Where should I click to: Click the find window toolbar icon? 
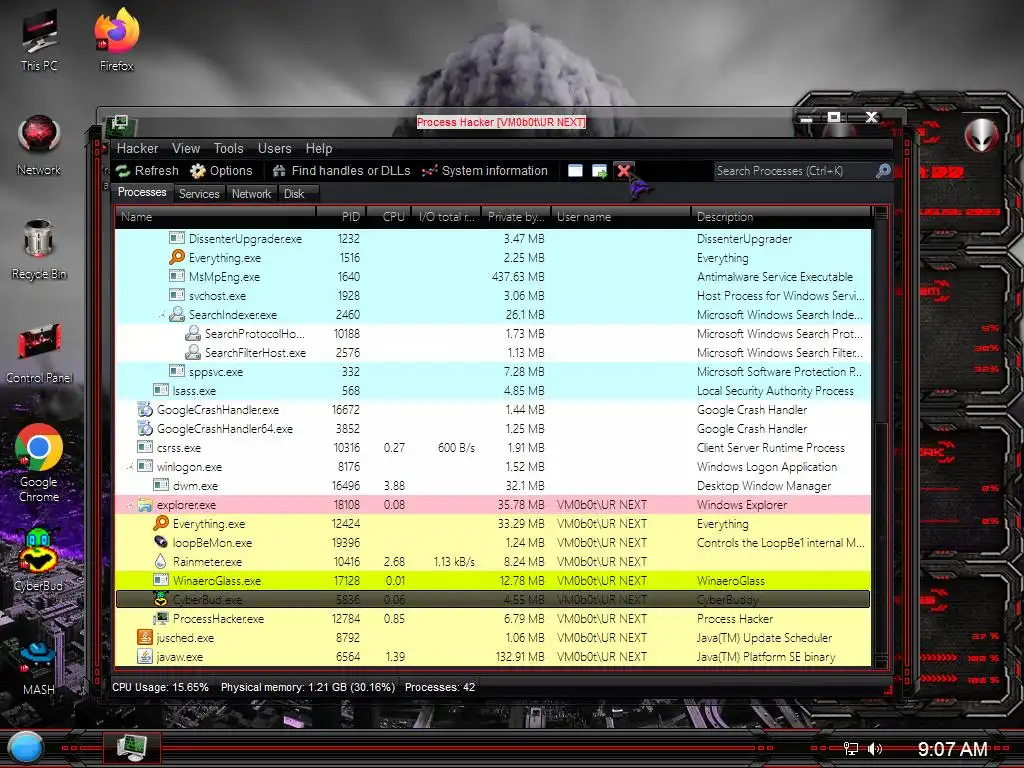[575, 171]
